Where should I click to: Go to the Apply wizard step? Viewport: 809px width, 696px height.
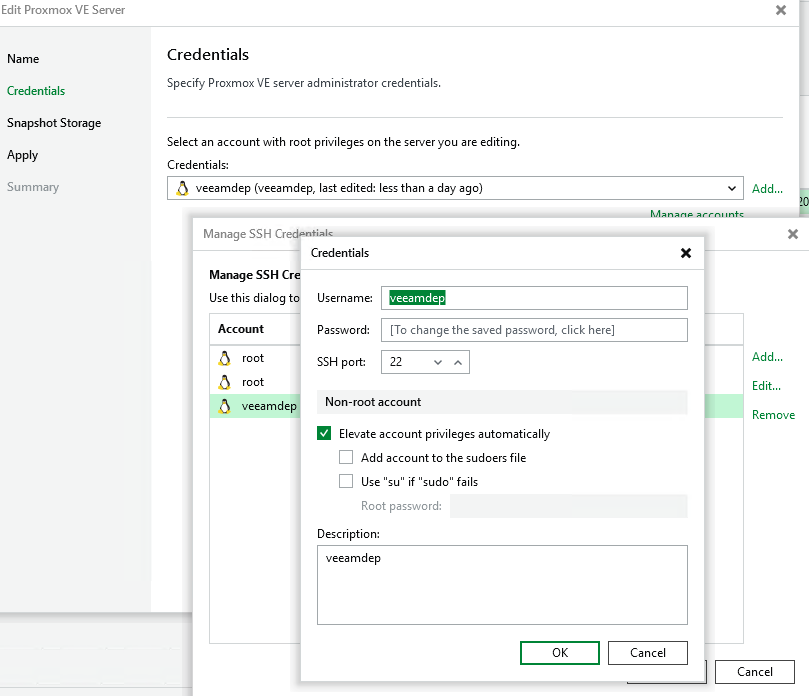pyautogui.click(x=23, y=155)
